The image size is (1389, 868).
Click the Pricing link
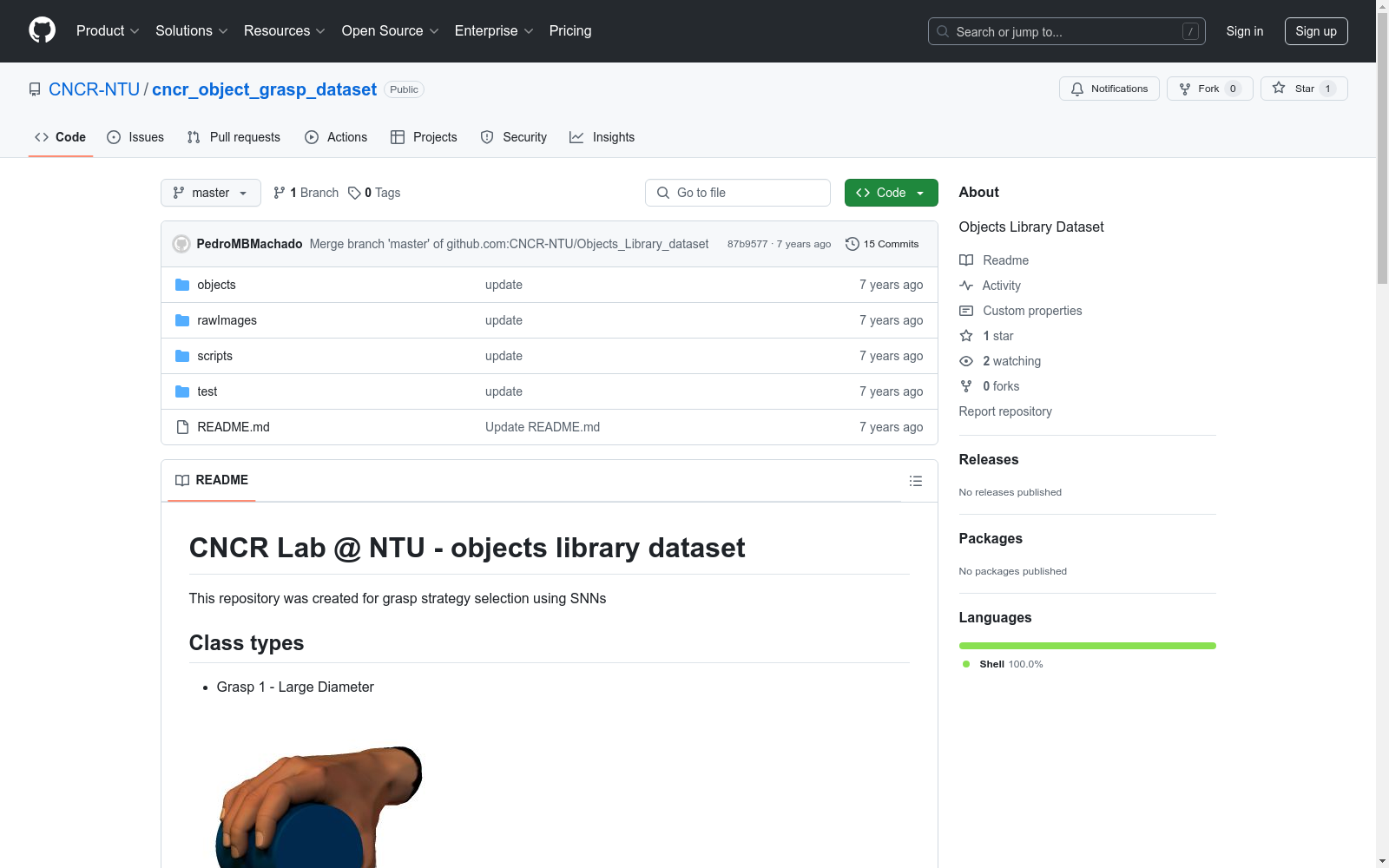click(570, 30)
